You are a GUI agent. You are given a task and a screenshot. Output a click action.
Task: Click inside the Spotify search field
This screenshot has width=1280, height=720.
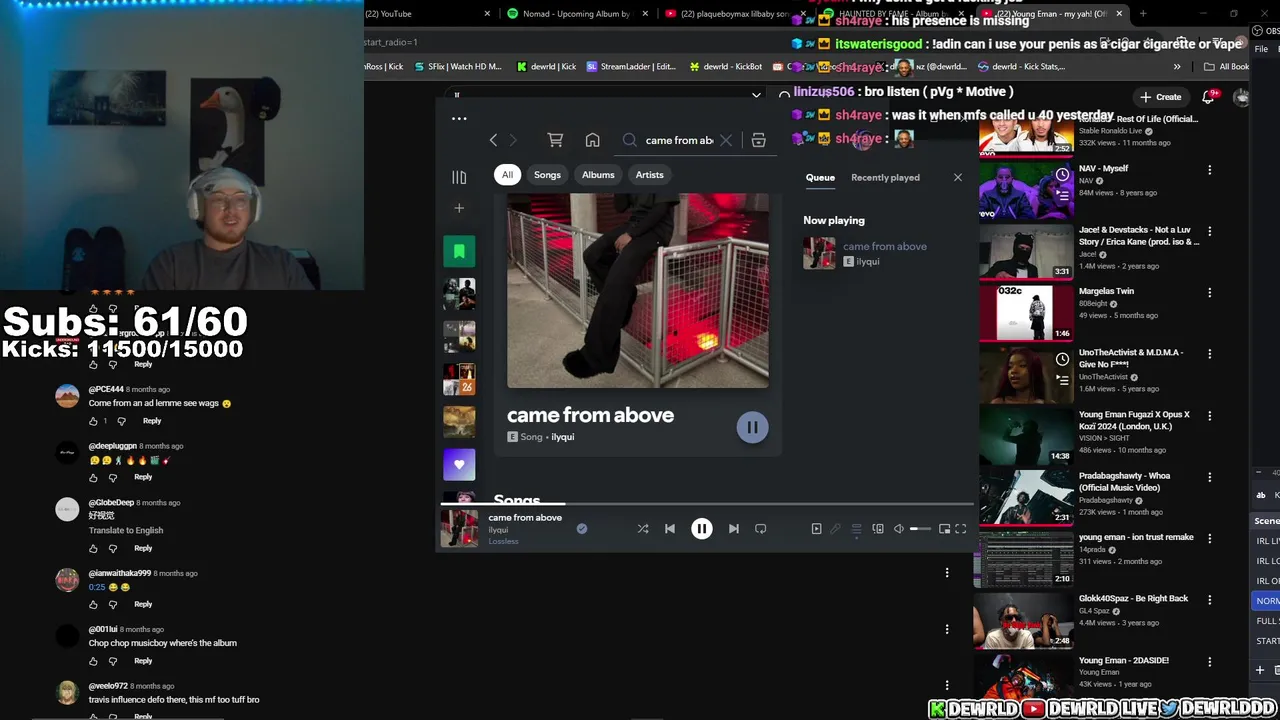(679, 141)
